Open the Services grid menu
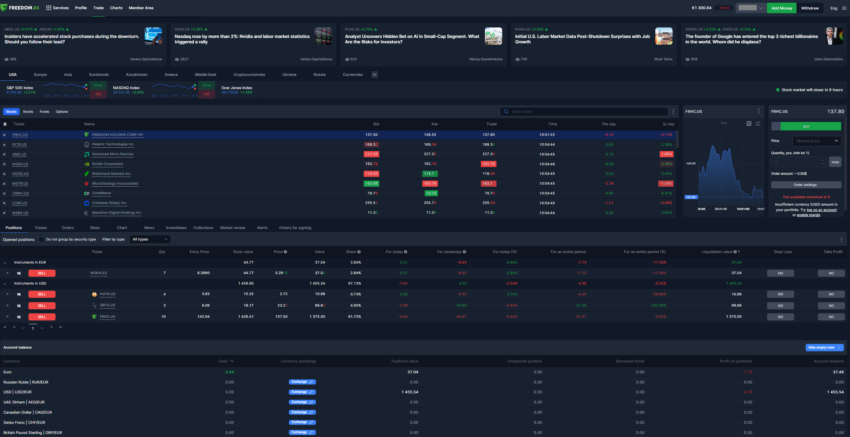The height and width of the screenshot is (437, 850). tap(57, 8)
